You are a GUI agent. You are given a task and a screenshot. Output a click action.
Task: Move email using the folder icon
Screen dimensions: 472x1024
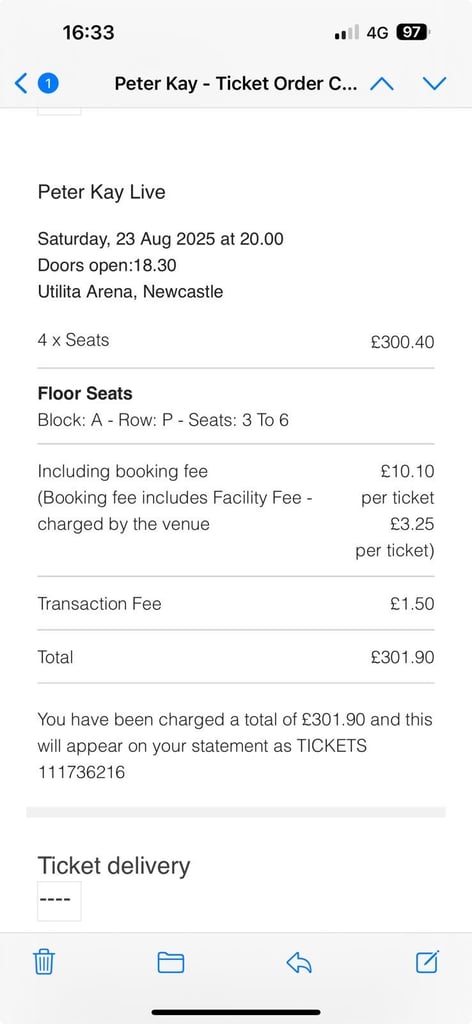tap(171, 963)
